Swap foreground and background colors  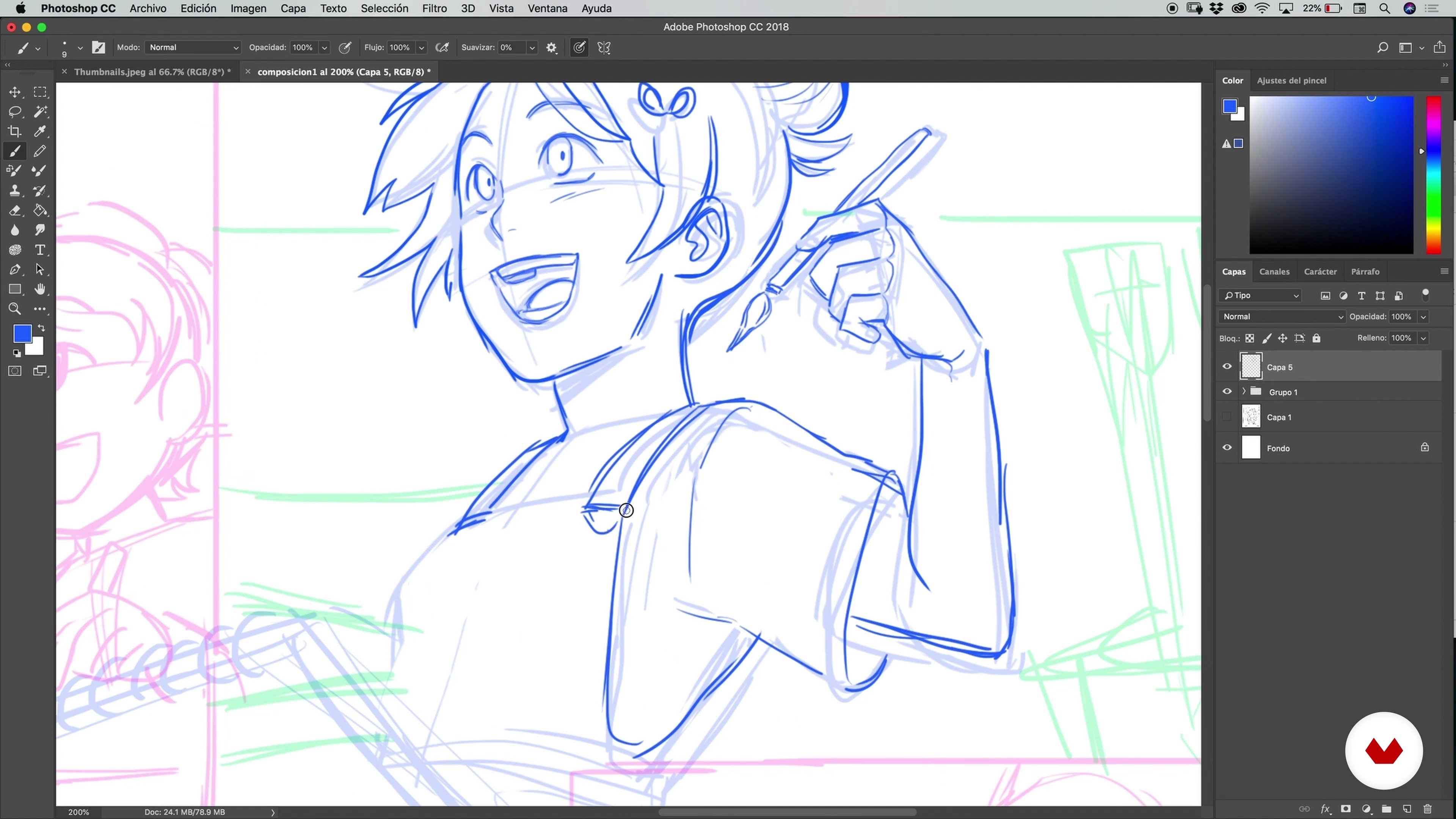(x=41, y=328)
